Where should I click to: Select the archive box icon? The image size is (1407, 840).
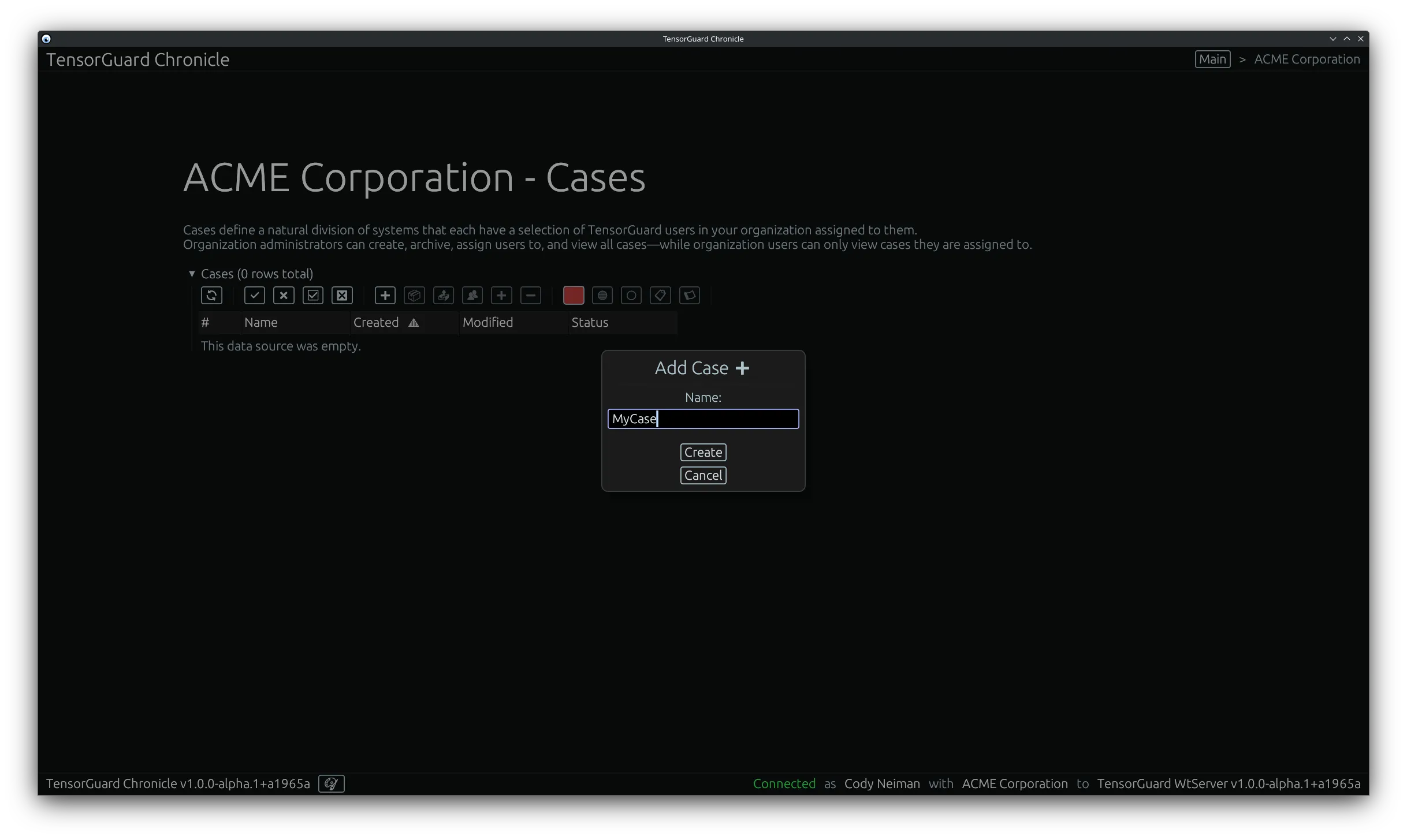pyautogui.click(x=414, y=295)
